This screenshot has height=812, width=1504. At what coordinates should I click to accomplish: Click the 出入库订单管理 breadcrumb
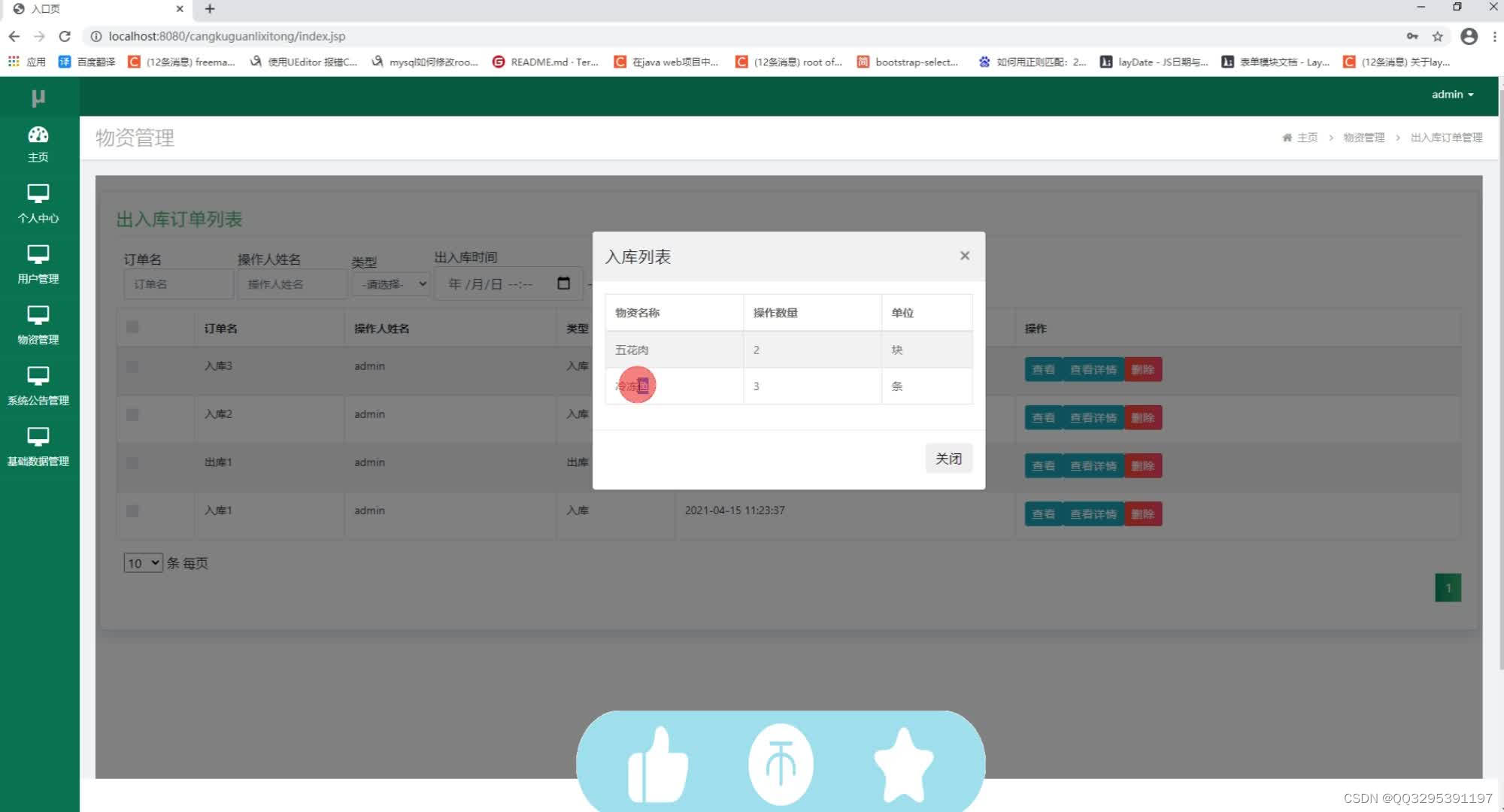(1446, 138)
